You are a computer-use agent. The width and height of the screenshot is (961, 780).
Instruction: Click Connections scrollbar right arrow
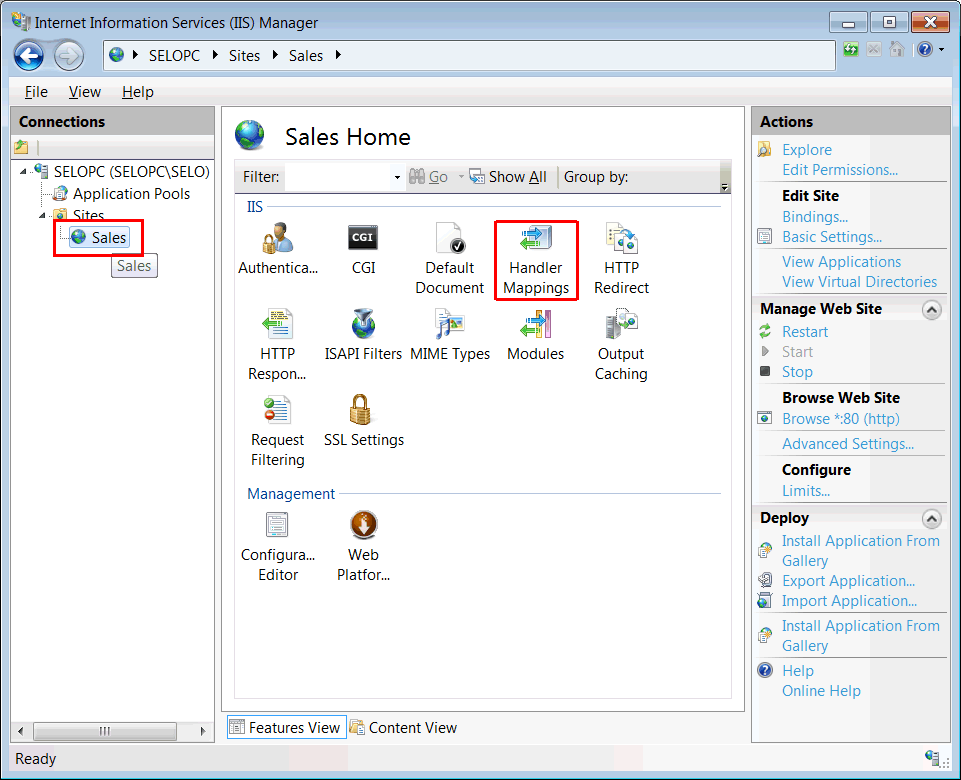[x=203, y=731]
